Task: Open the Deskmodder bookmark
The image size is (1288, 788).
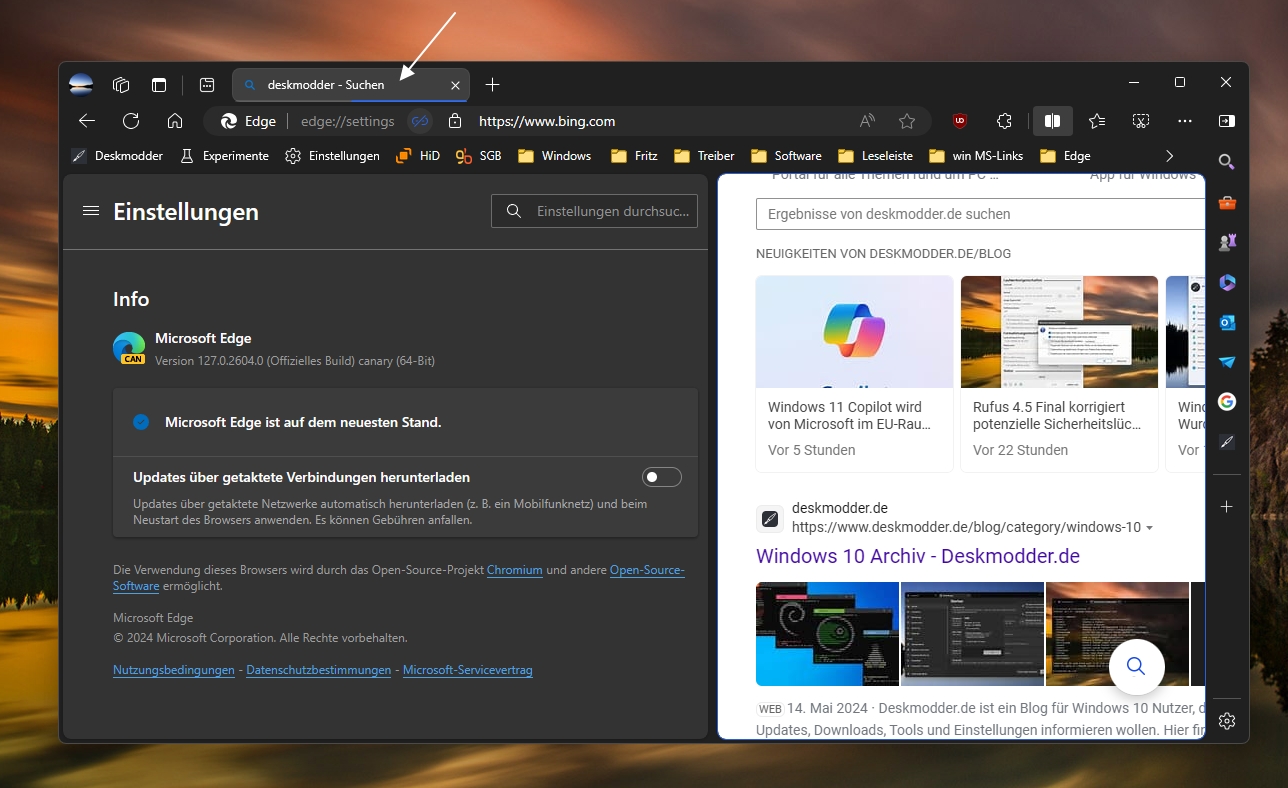Action: (117, 156)
